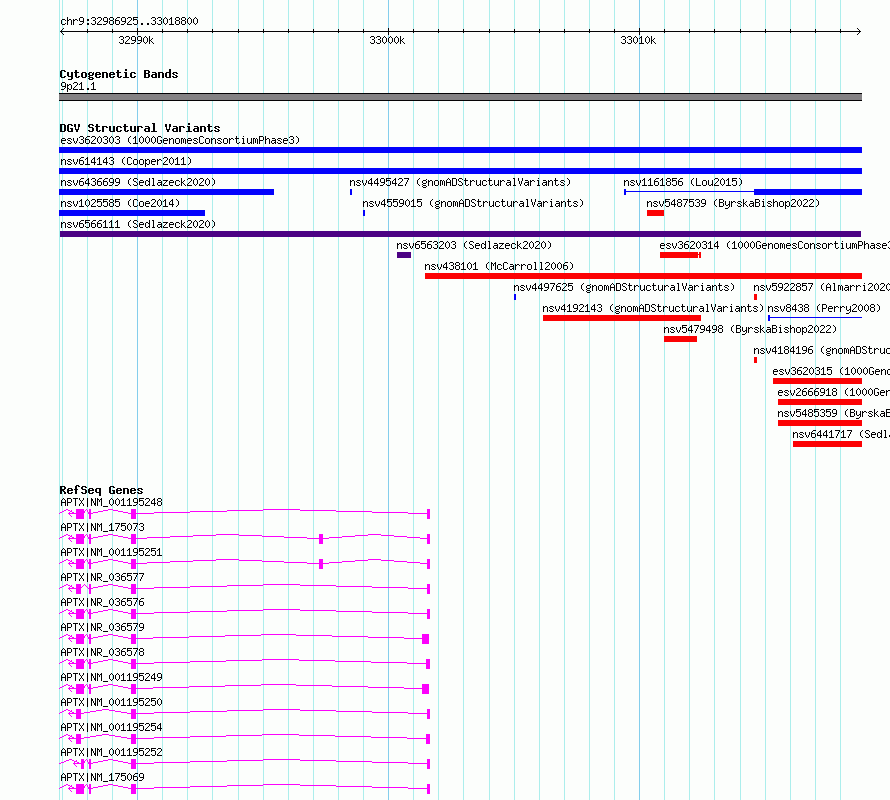
Task: Click the 33000k ruler position label
Action: click(387, 40)
